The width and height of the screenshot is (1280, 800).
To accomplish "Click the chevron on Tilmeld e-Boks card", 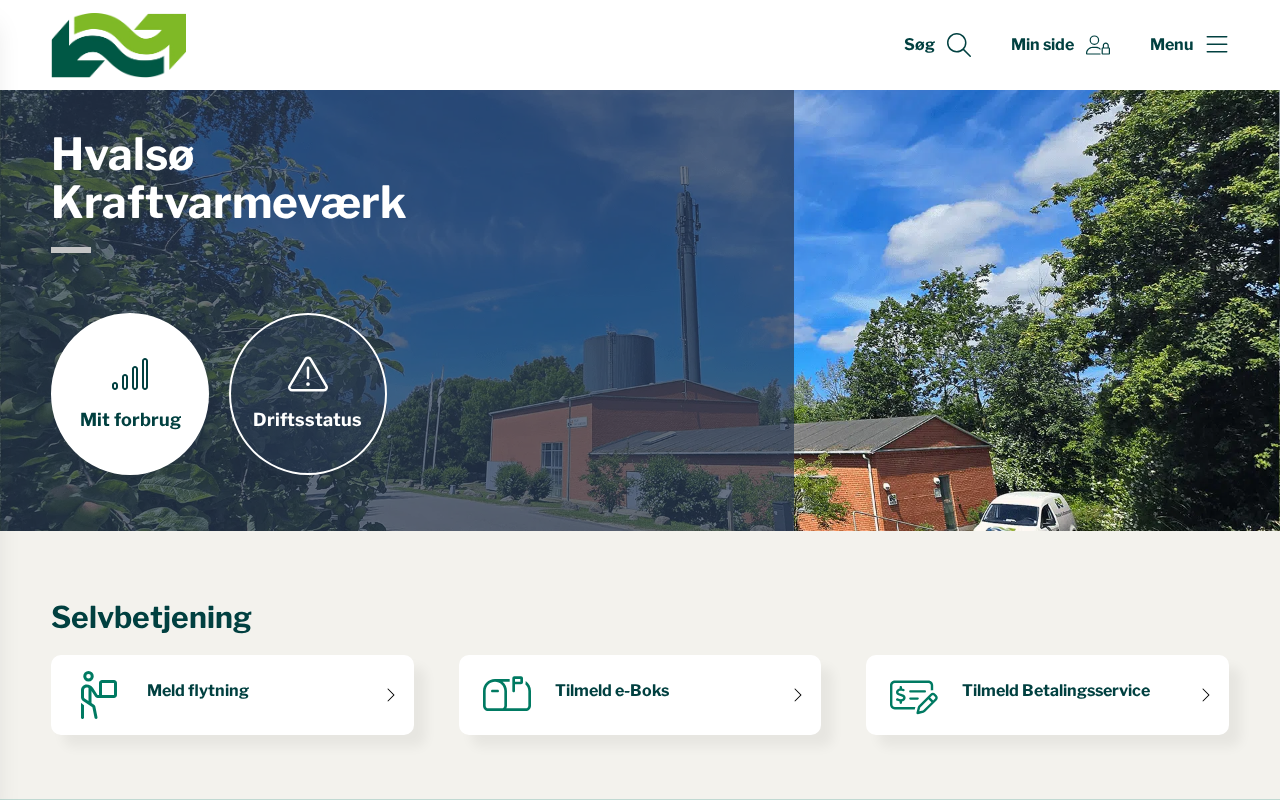I will (798, 695).
